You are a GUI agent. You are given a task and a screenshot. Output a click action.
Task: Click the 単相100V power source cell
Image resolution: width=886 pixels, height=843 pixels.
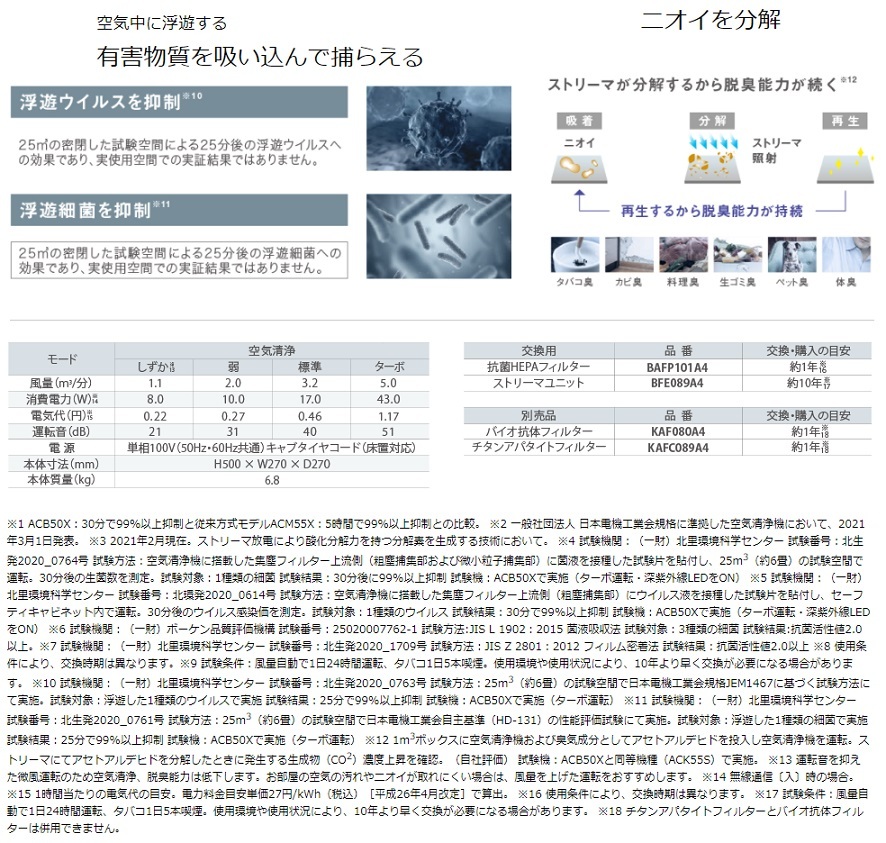coord(272,448)
